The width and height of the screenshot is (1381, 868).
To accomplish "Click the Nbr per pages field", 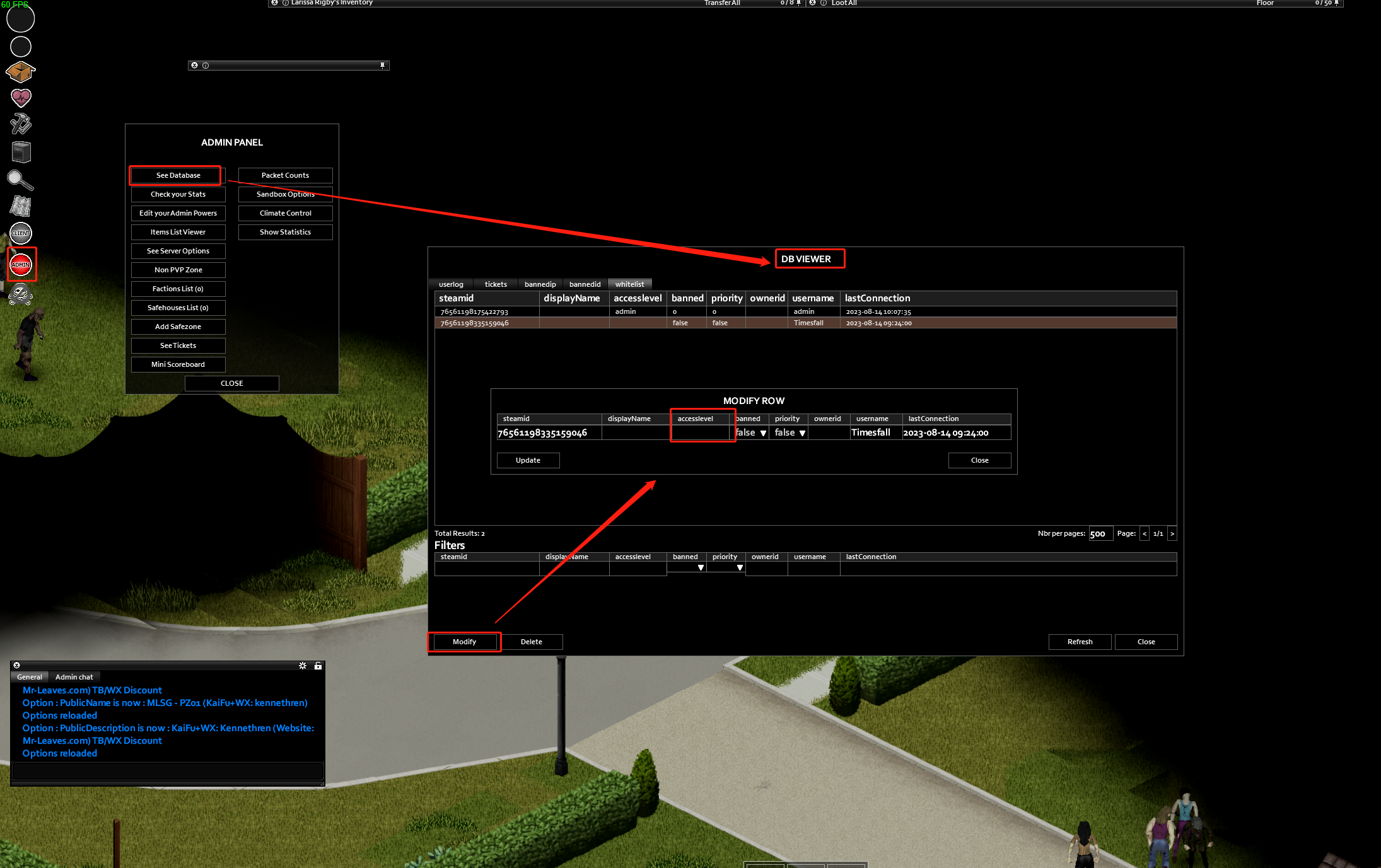I will pos(1101,533).
